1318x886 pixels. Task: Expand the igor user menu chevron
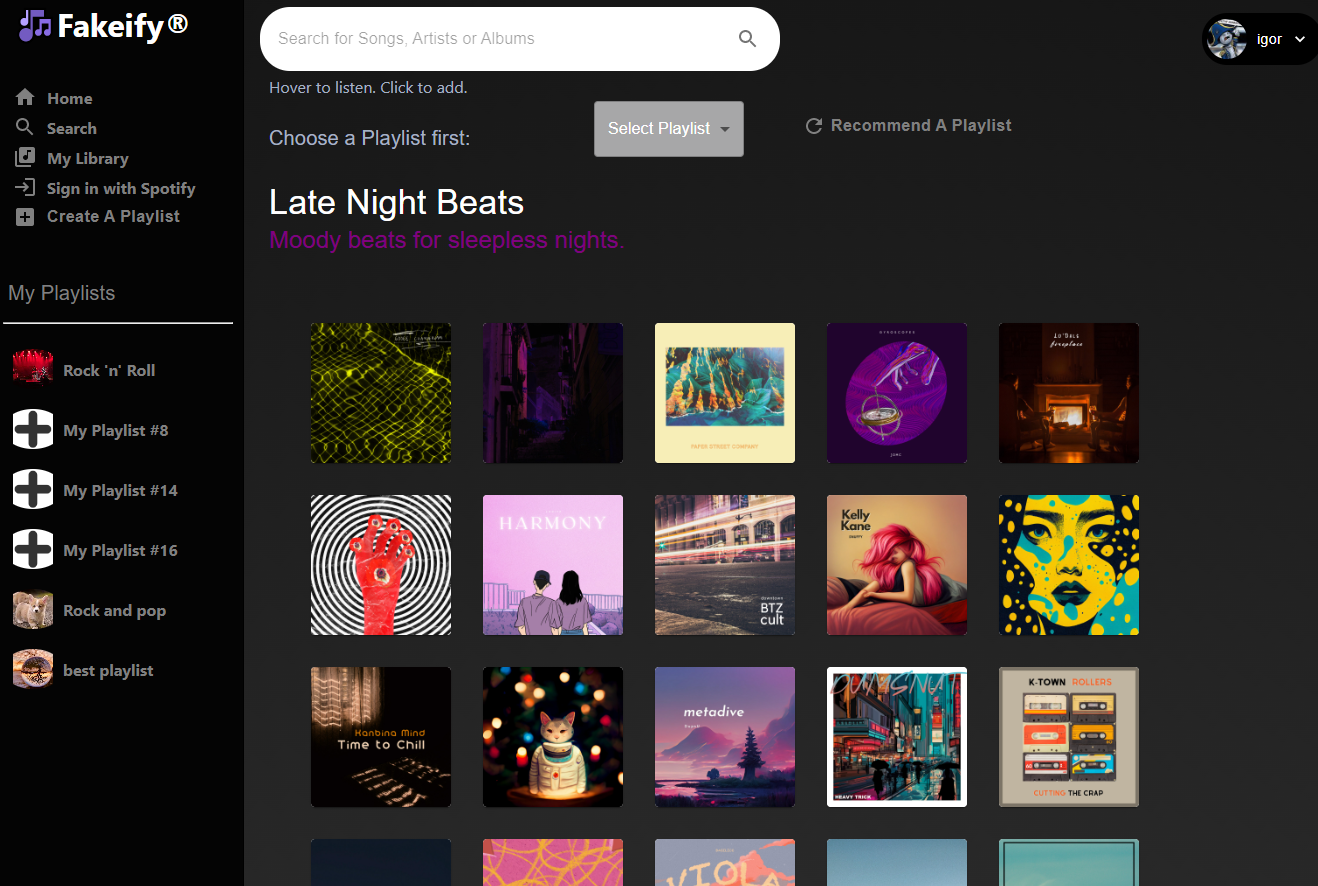(1299, 39)
